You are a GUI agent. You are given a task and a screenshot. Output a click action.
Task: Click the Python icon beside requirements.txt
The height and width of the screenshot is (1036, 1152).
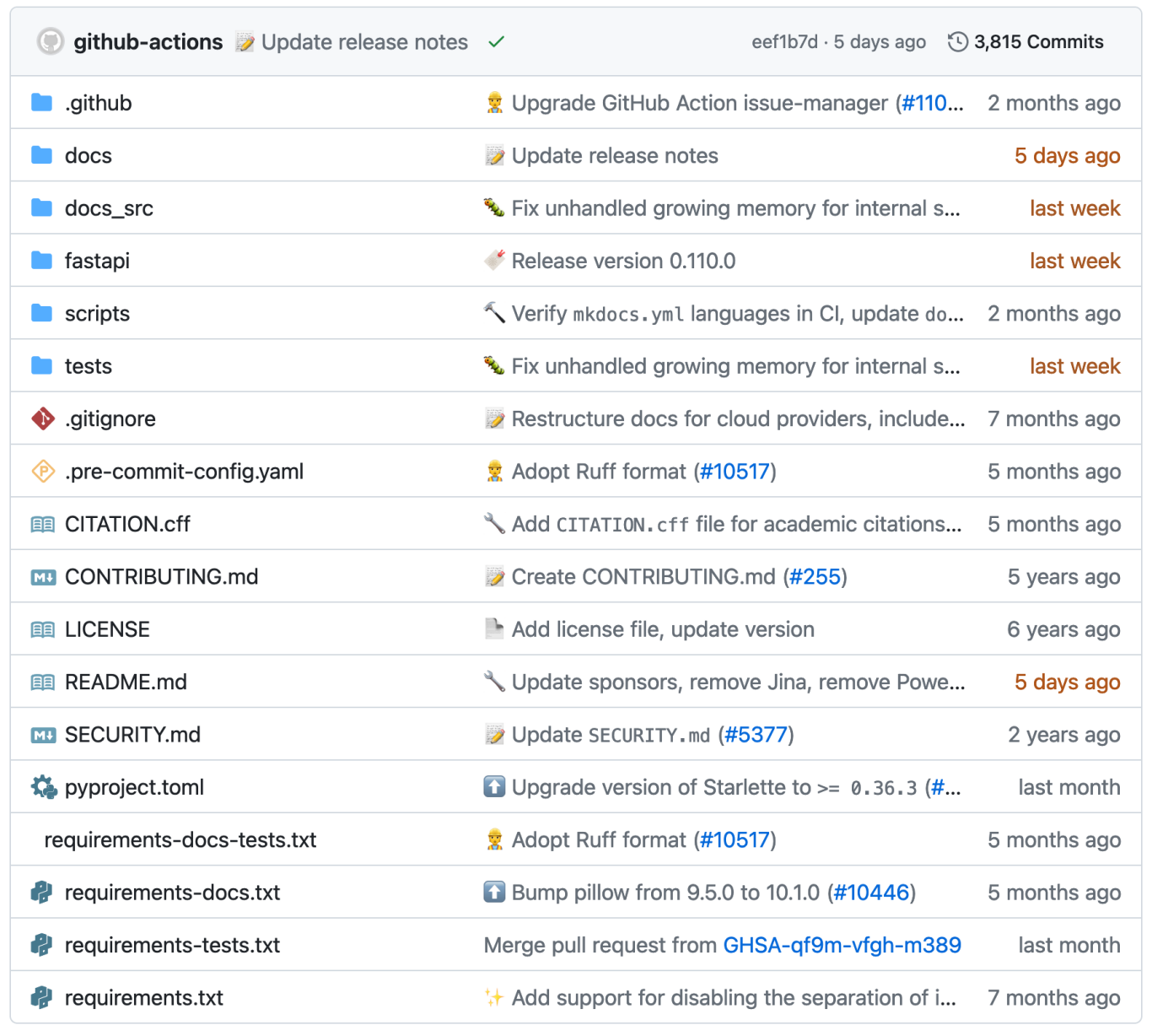pos(42,997)
